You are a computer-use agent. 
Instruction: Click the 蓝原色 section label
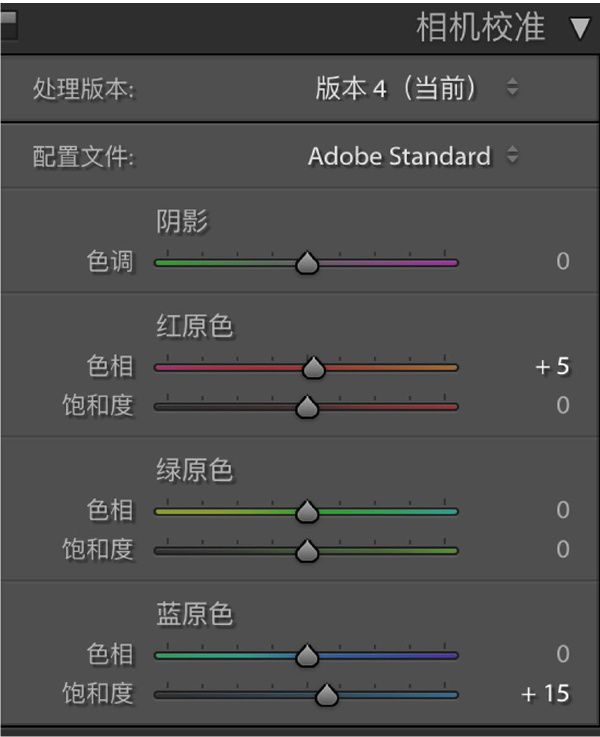click(x=194, y=614)
